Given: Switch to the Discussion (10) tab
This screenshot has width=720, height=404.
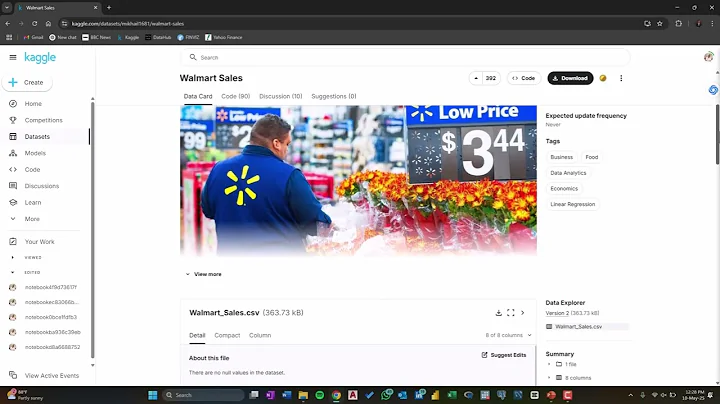Looking at the screenshot, I should coord(281,96).
